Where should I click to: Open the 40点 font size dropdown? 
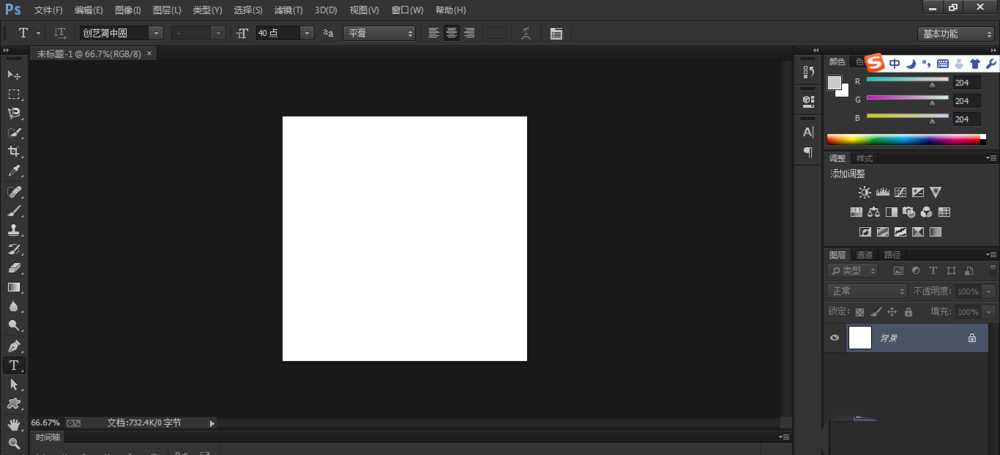point(284,33)
